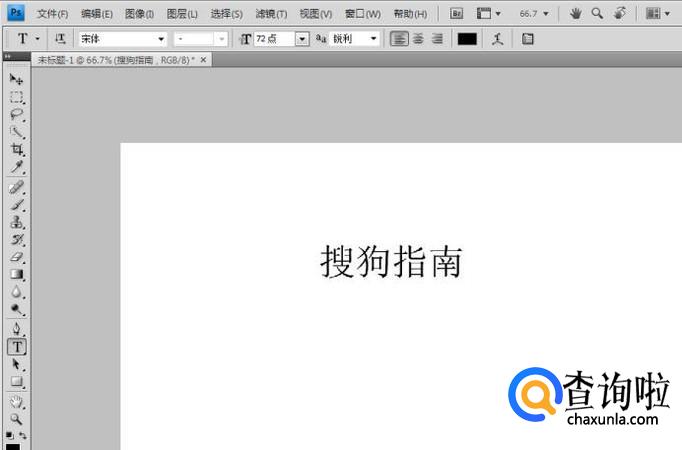682x450 pixels.
Task: Open the Create Warped Text dialog
Action: pyautogui.click(x=498, y=39)
